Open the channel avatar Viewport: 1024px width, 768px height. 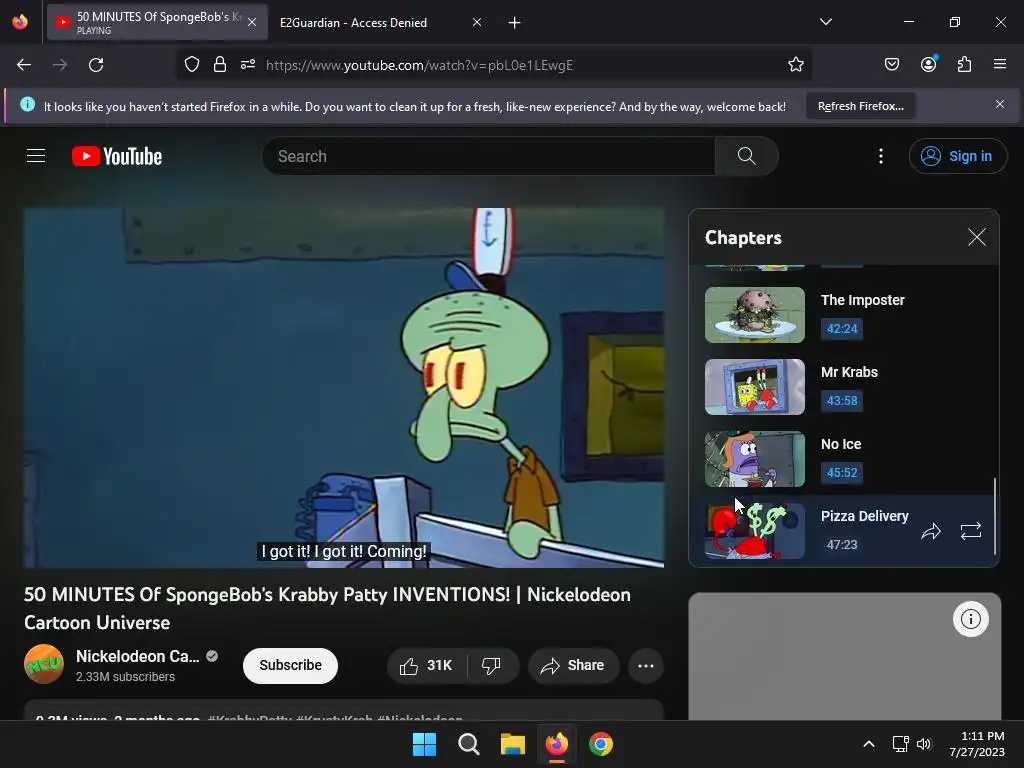click(x=44, y=664)
